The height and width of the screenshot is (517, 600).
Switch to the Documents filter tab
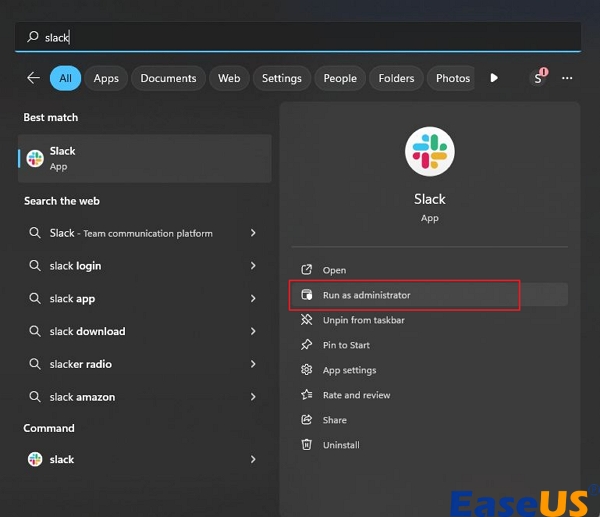167,78
